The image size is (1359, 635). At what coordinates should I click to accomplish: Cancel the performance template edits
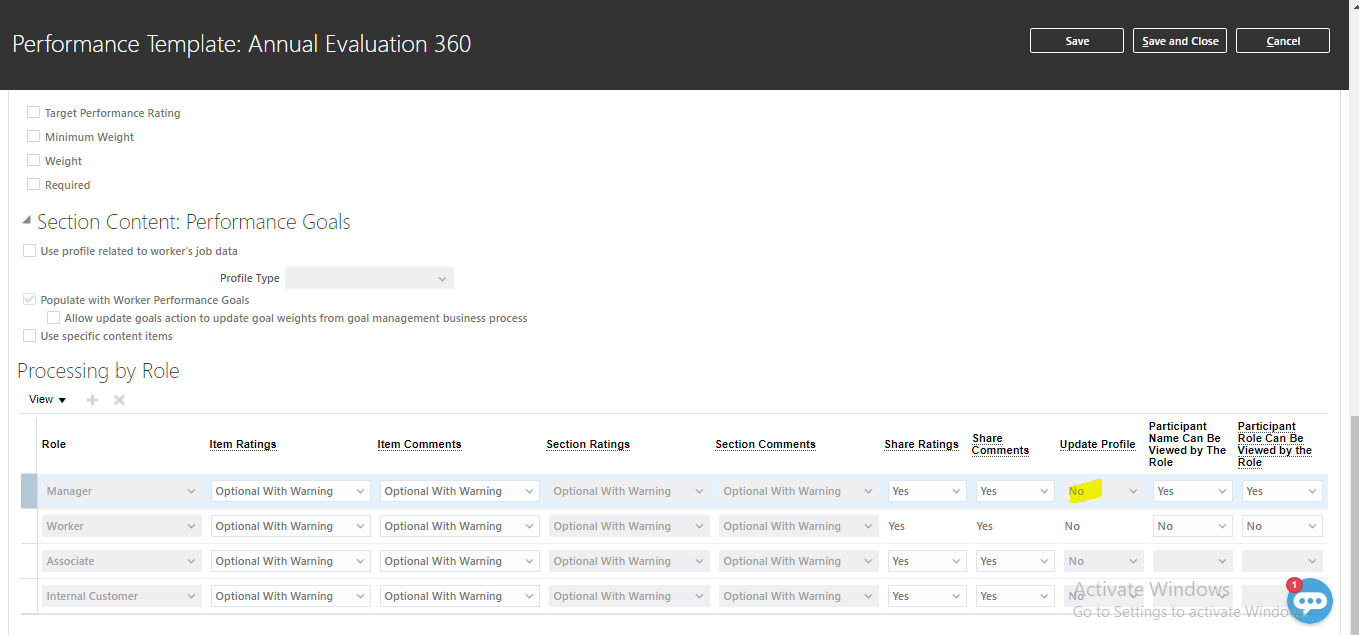tap(1282, 40)
